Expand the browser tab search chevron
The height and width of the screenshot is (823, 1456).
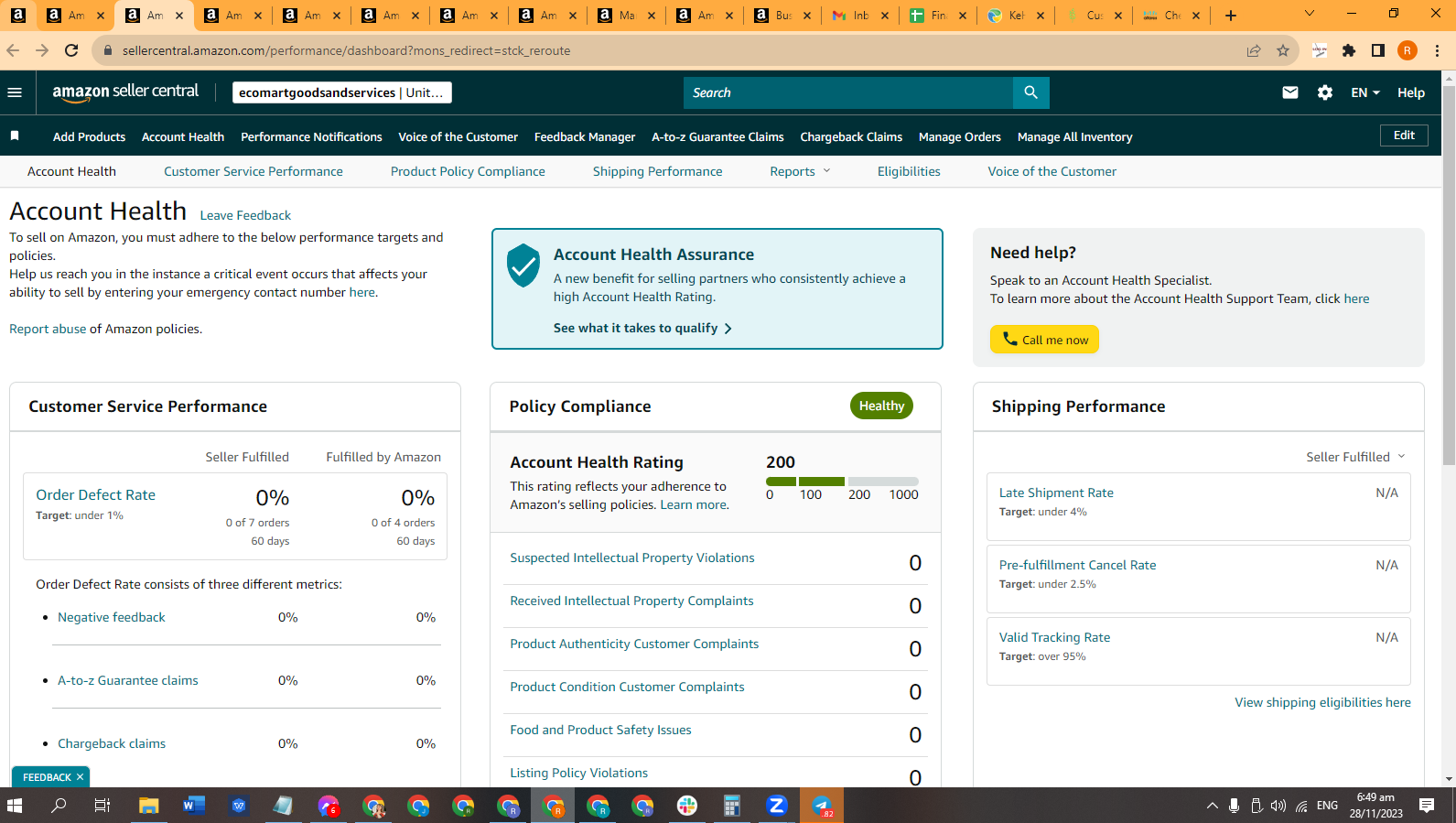(1309, 14)
